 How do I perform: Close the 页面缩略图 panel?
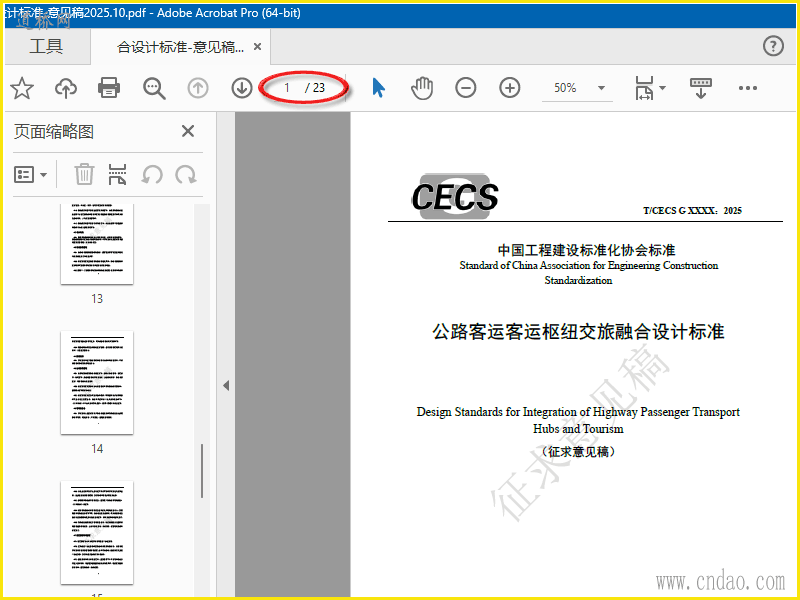pyautogui.click(x=188, y=131)
